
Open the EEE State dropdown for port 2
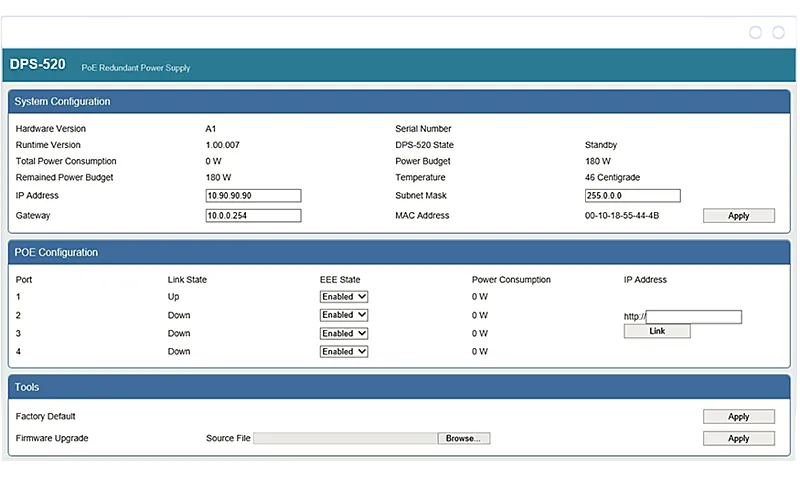343,315
